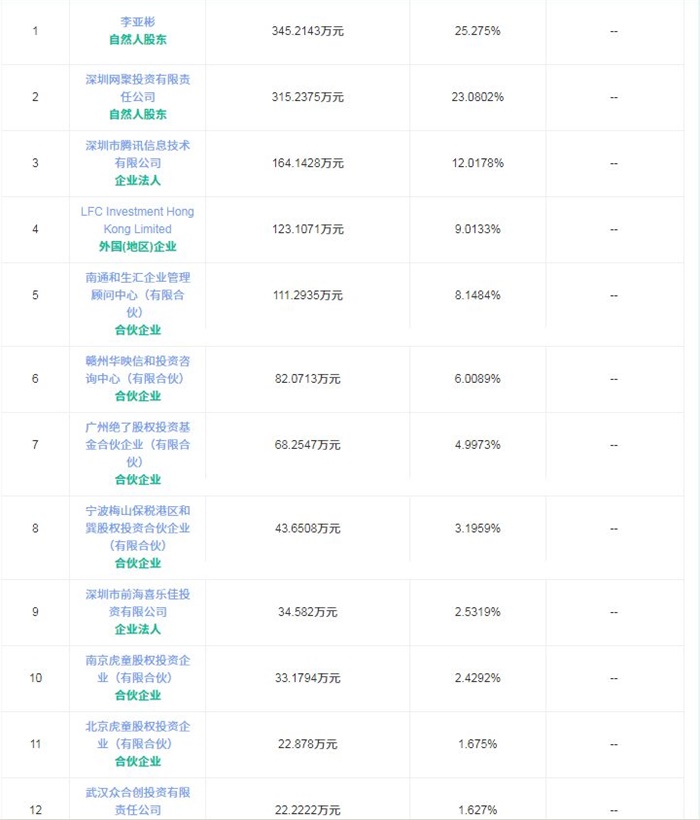Open 武汉众合创投资有限责任公司 link

pyautogui.click(x=138, y=801)
